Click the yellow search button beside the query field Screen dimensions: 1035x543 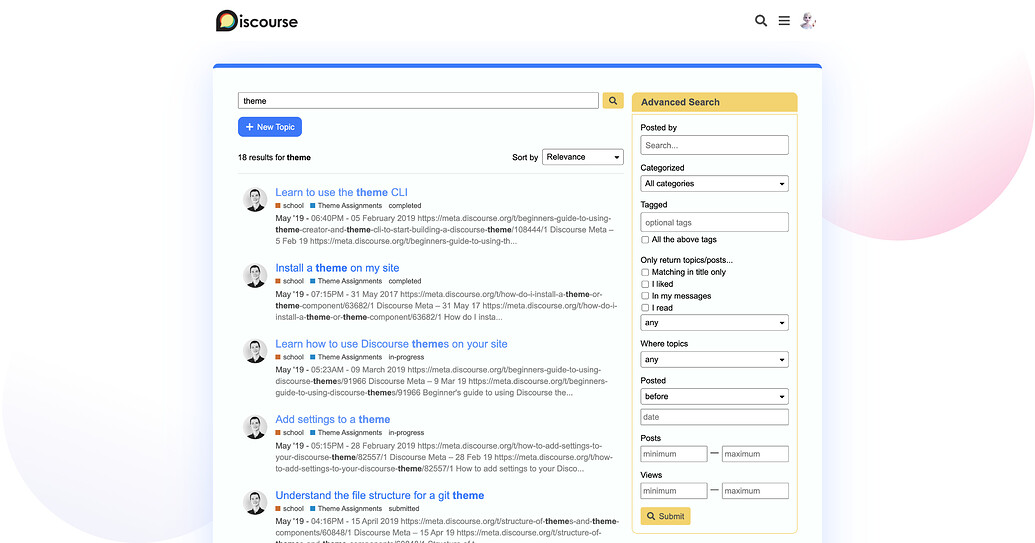click(613, 101)
